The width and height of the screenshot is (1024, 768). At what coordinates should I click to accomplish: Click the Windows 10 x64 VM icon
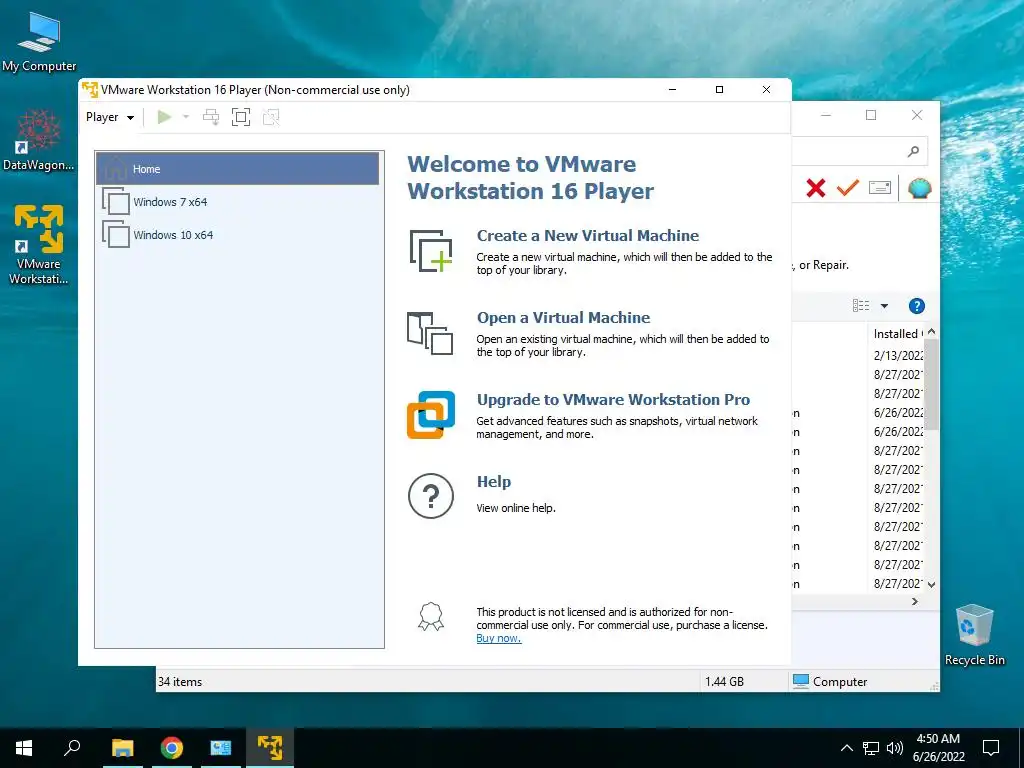116,234
